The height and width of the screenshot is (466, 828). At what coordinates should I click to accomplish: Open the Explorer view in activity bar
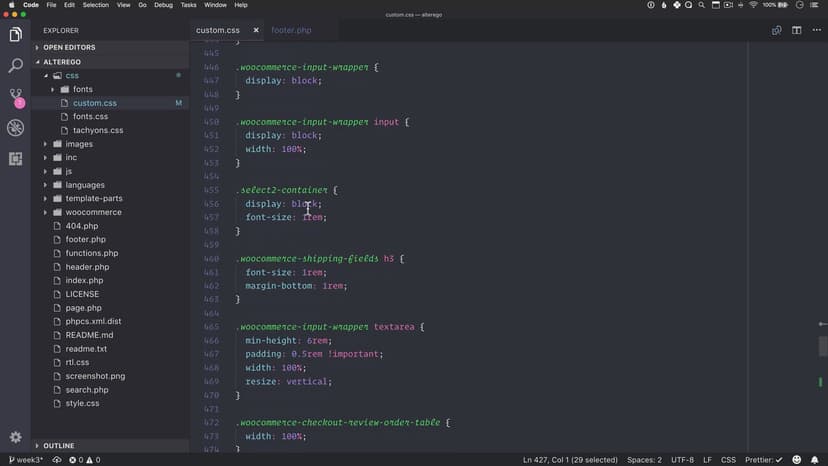15,35
